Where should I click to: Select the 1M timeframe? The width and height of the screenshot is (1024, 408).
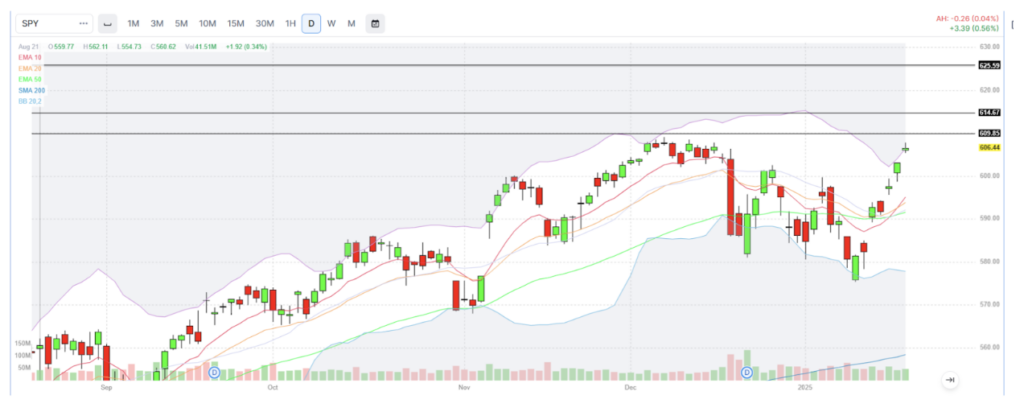point(133,24)
